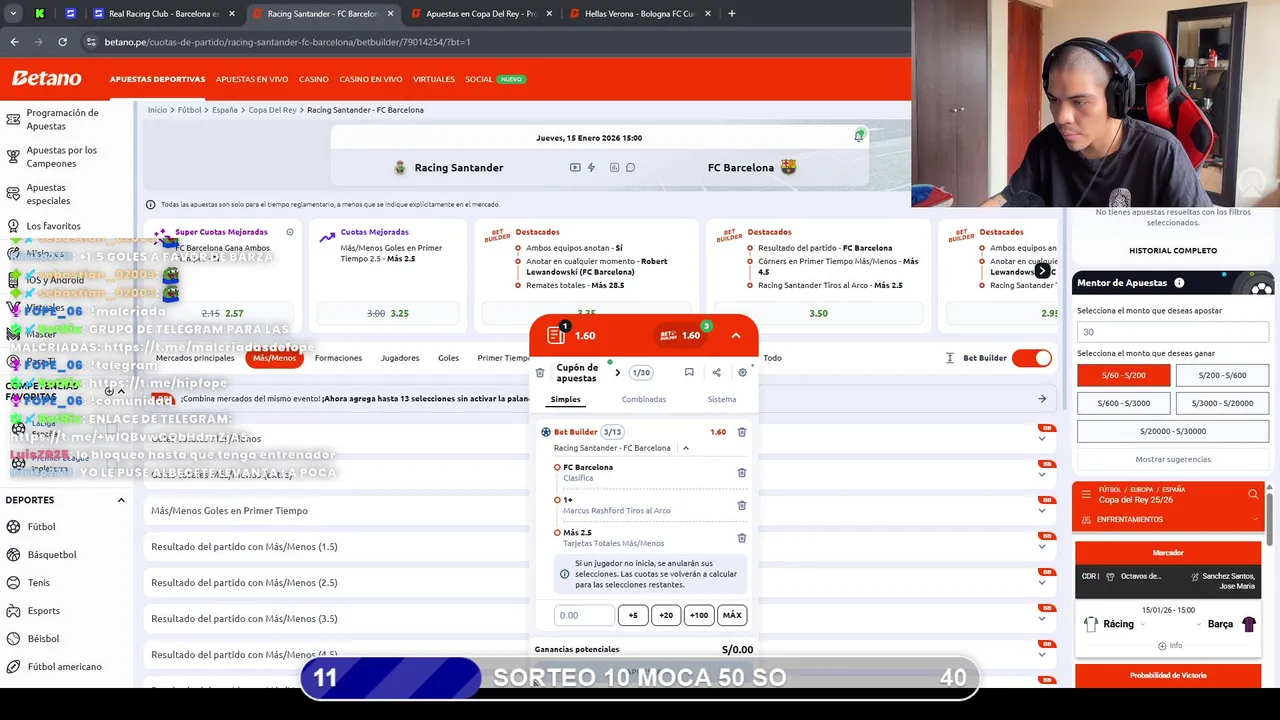Open a new browser tab
The height and width of the screenshot is (720, 1280).
(731, 14)
